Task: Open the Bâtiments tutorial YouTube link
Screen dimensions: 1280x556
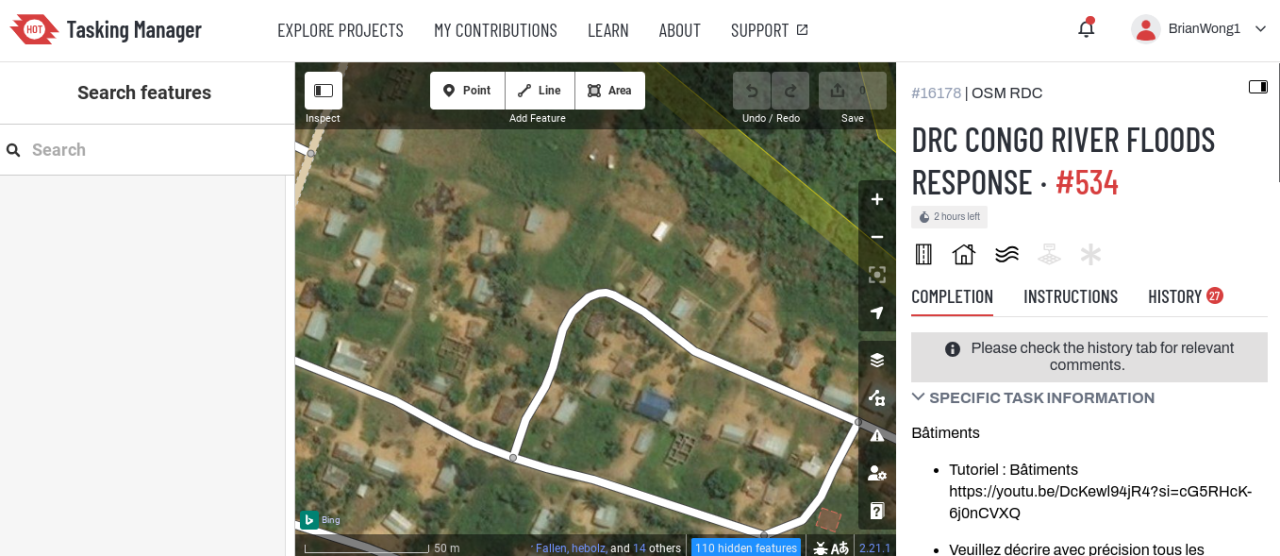Action: pyautogui.click(x=1100, y=502)
